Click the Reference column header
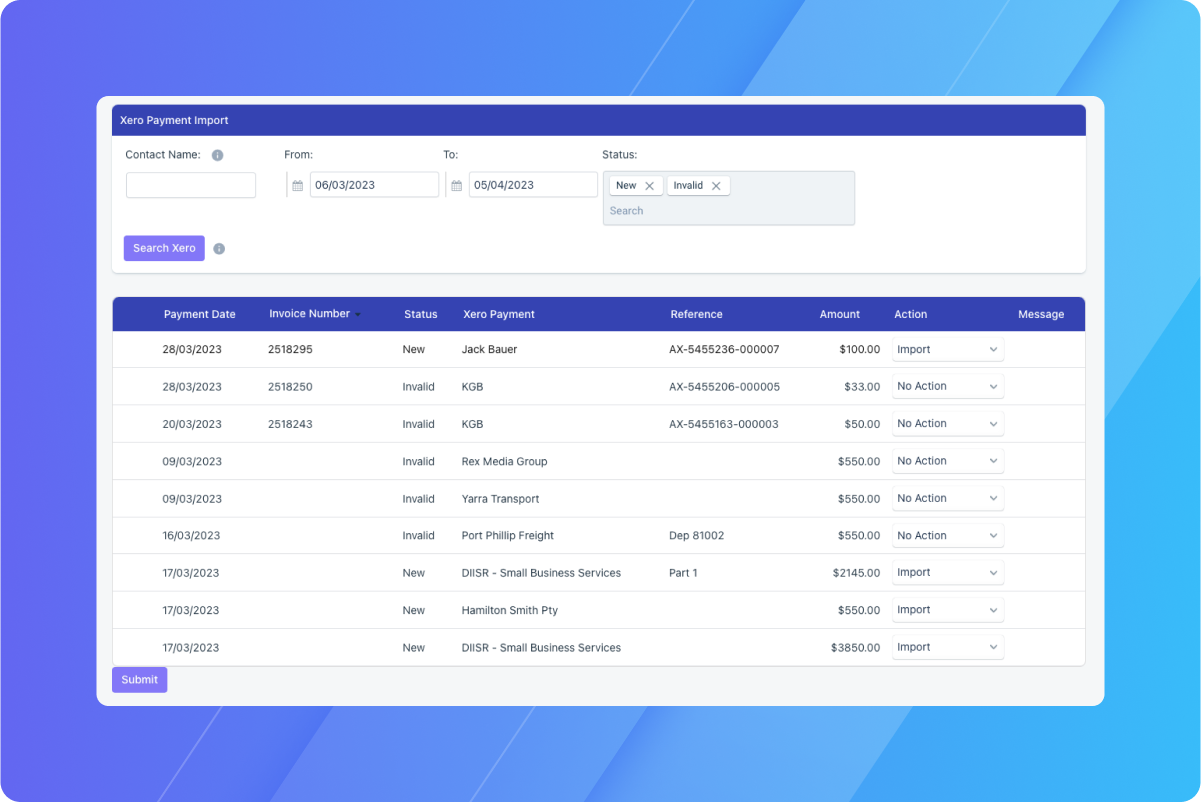The height and width of the screenshot is (802, 1201). point(696,314)
